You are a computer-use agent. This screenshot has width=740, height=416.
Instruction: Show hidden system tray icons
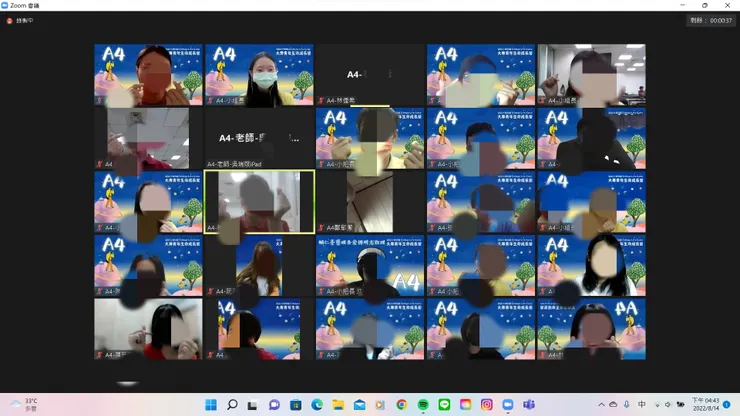(601, 405)
